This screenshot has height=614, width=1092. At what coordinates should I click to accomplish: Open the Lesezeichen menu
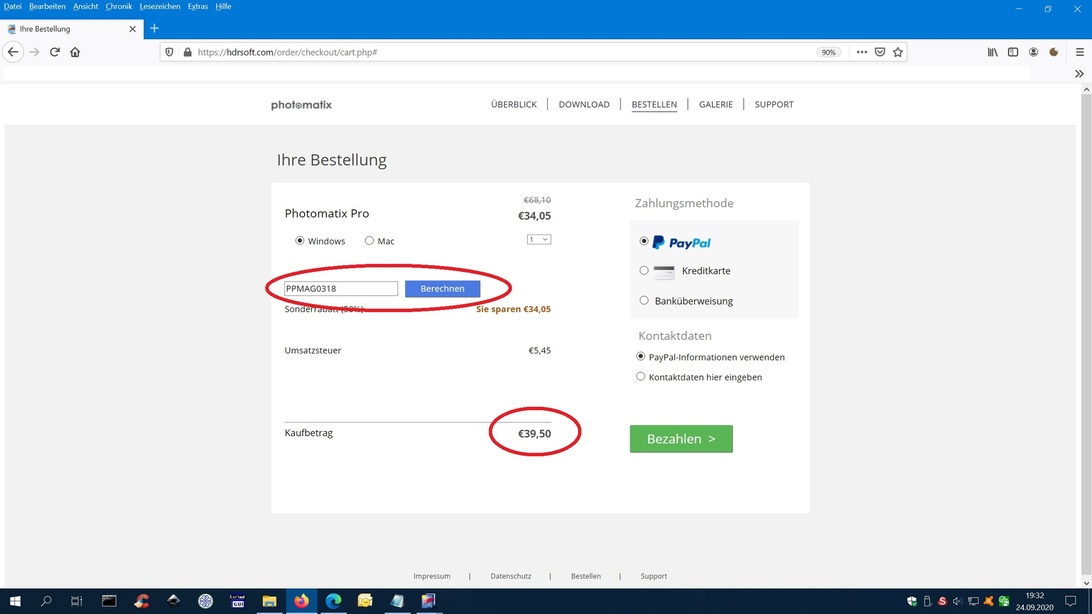[x=160, y=6]
